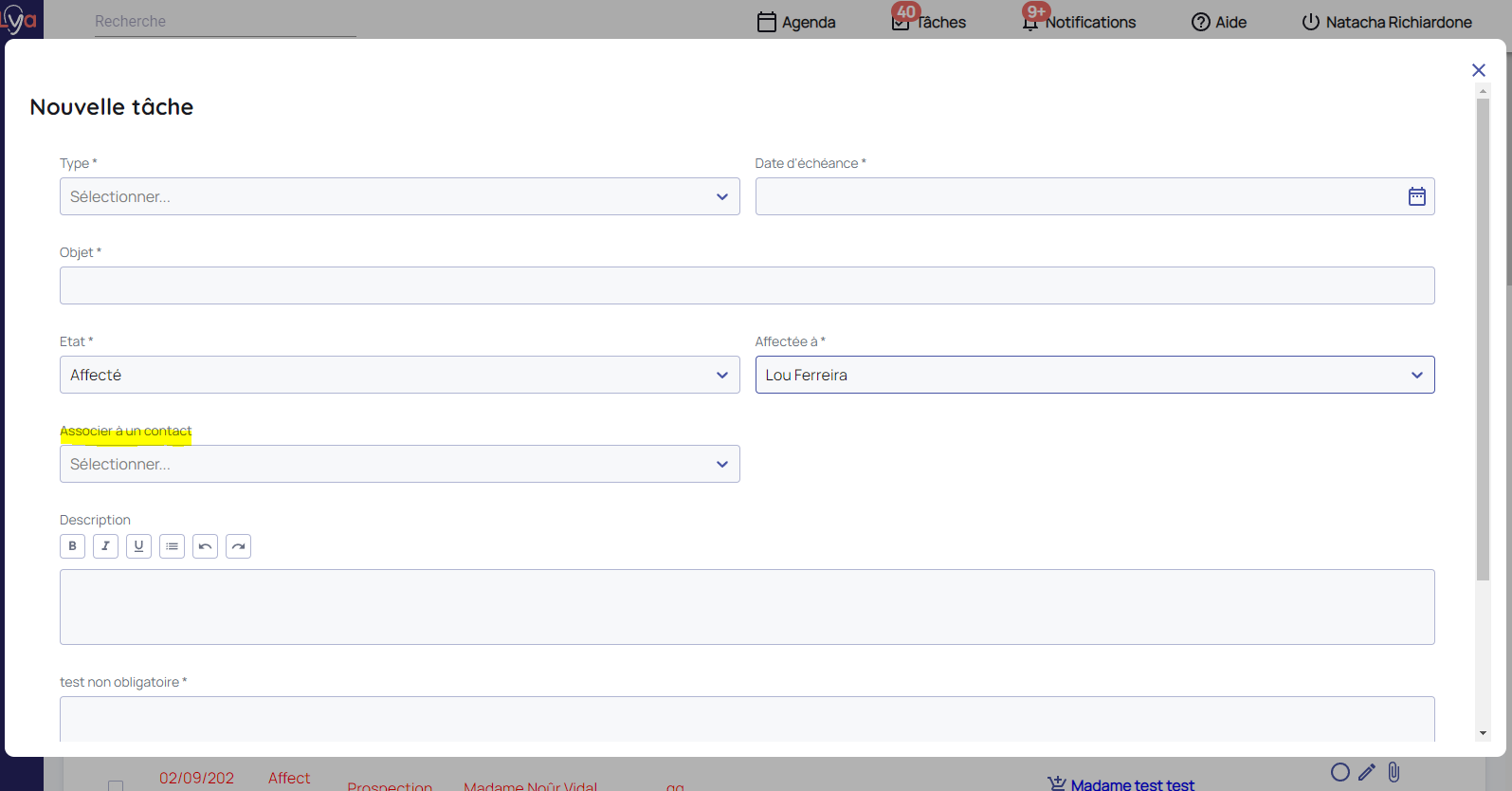Viewport: 1512px width, 791px height.
Task: Click the Objet text field
Action: (746, 285)
